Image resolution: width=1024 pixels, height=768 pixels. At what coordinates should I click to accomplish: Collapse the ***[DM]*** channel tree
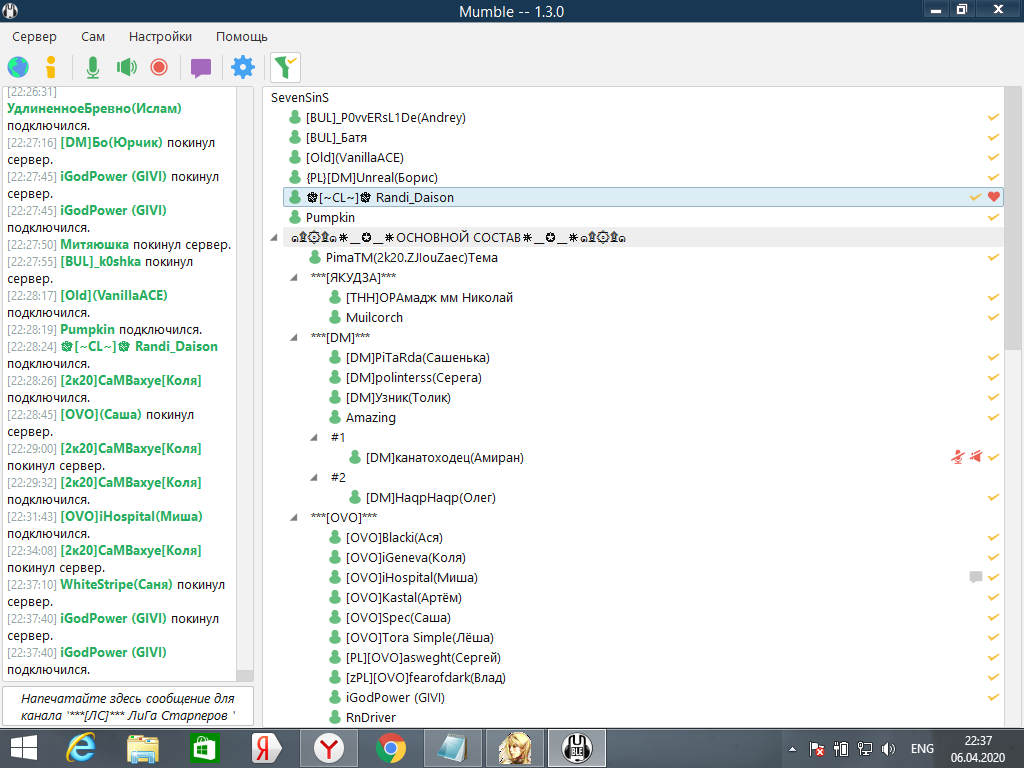pyautogui.click(x=295, y=338)
